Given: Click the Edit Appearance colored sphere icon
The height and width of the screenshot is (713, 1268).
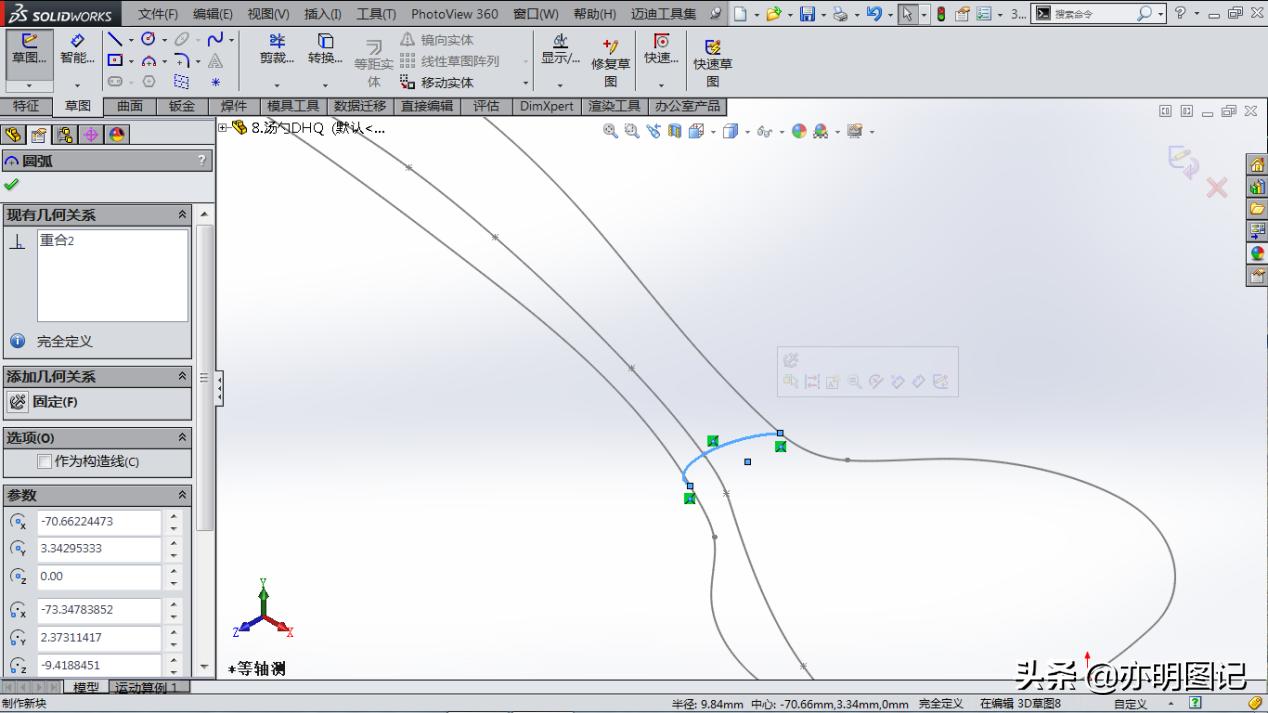Looking at the screenshot, I should pyautogui.click(x=799, y=131).
